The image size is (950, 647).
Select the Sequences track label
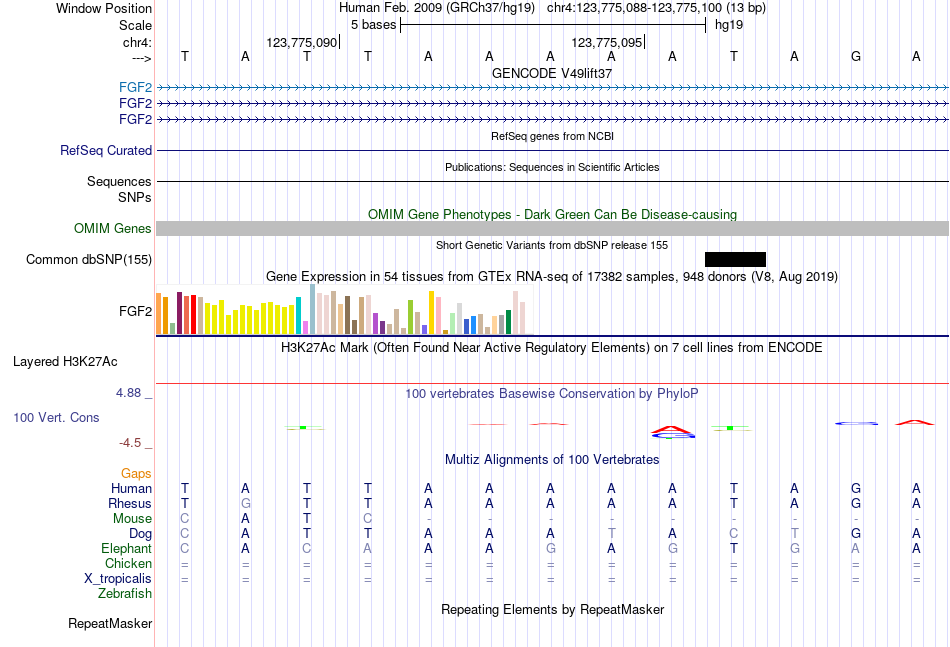tap(119, 181)
